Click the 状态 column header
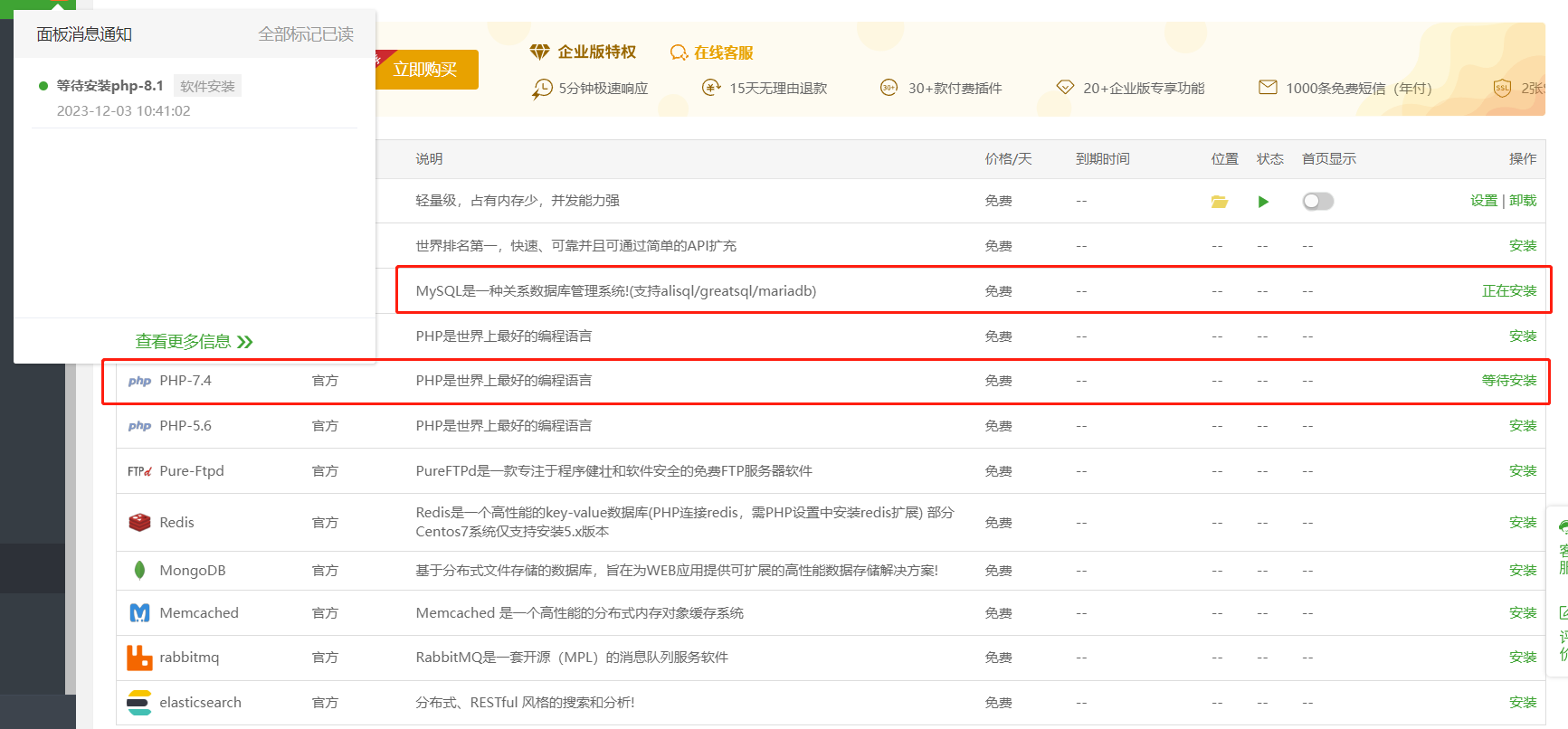This screenshot has width=1568, height=729. tap(1269, 159)
